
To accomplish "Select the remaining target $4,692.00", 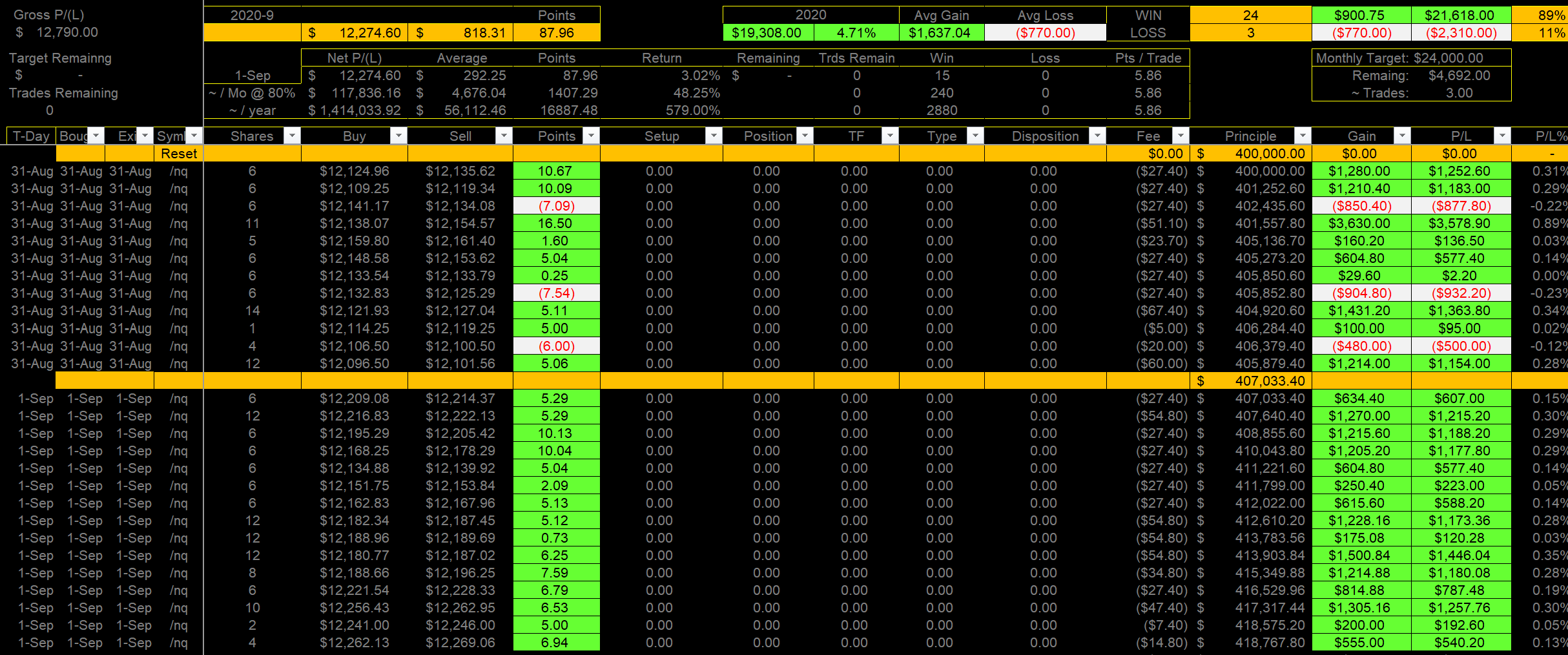I will [x=1460, y=76].
